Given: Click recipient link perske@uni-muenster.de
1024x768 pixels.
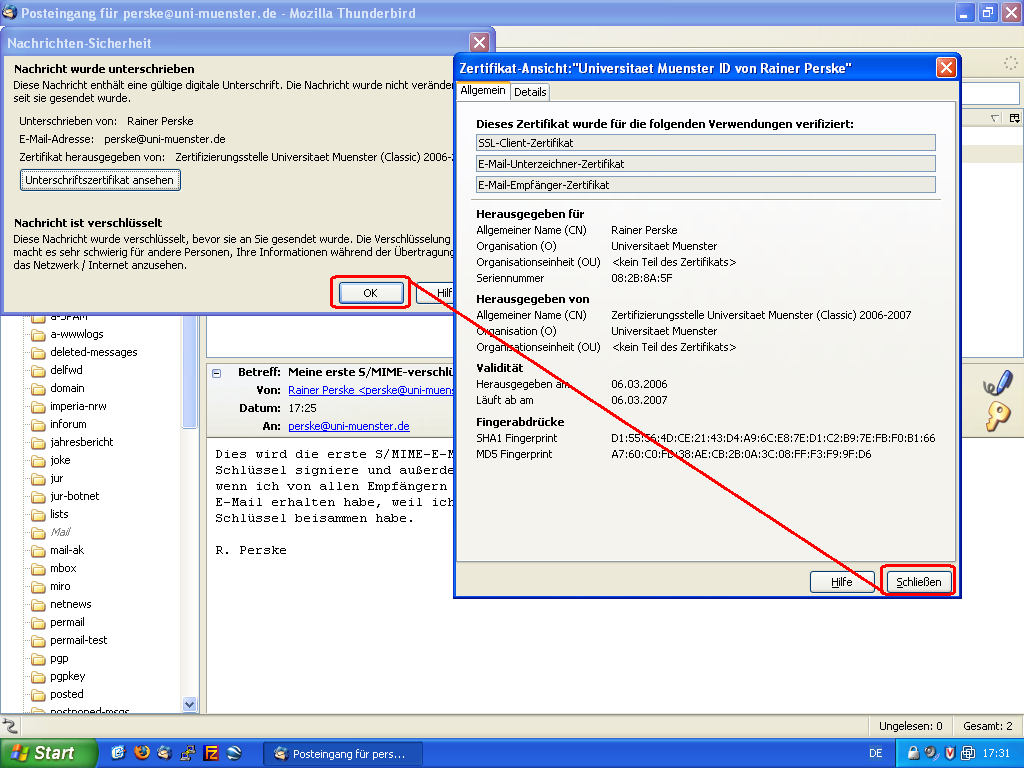Looking at the screenshot, I should coord(349,426).
